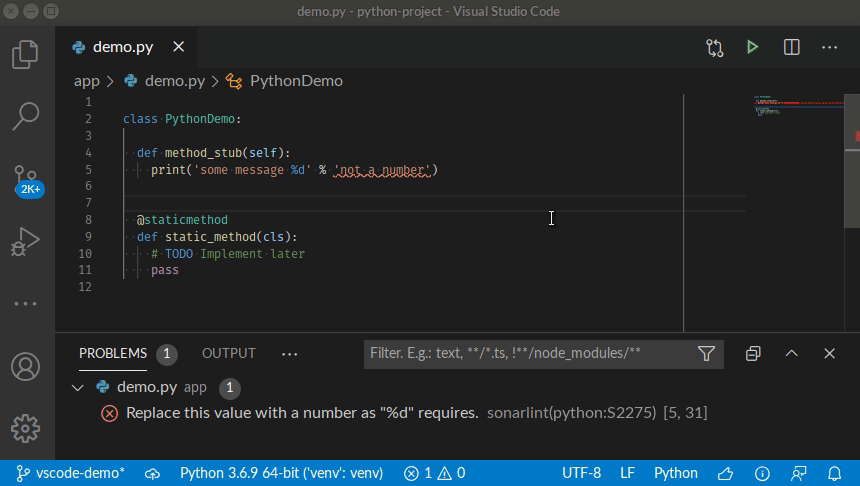
Task: Click the thumbs-up status bar icon
Action: click(726, 473)
